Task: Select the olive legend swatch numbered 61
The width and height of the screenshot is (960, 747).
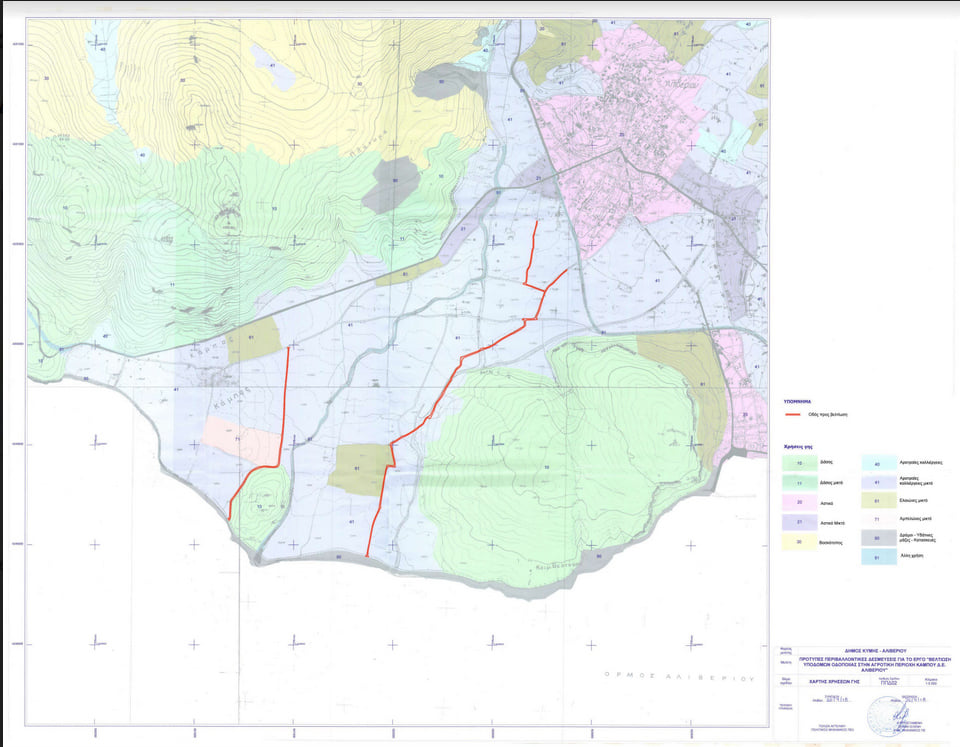Action: click(x=879, y=500)
